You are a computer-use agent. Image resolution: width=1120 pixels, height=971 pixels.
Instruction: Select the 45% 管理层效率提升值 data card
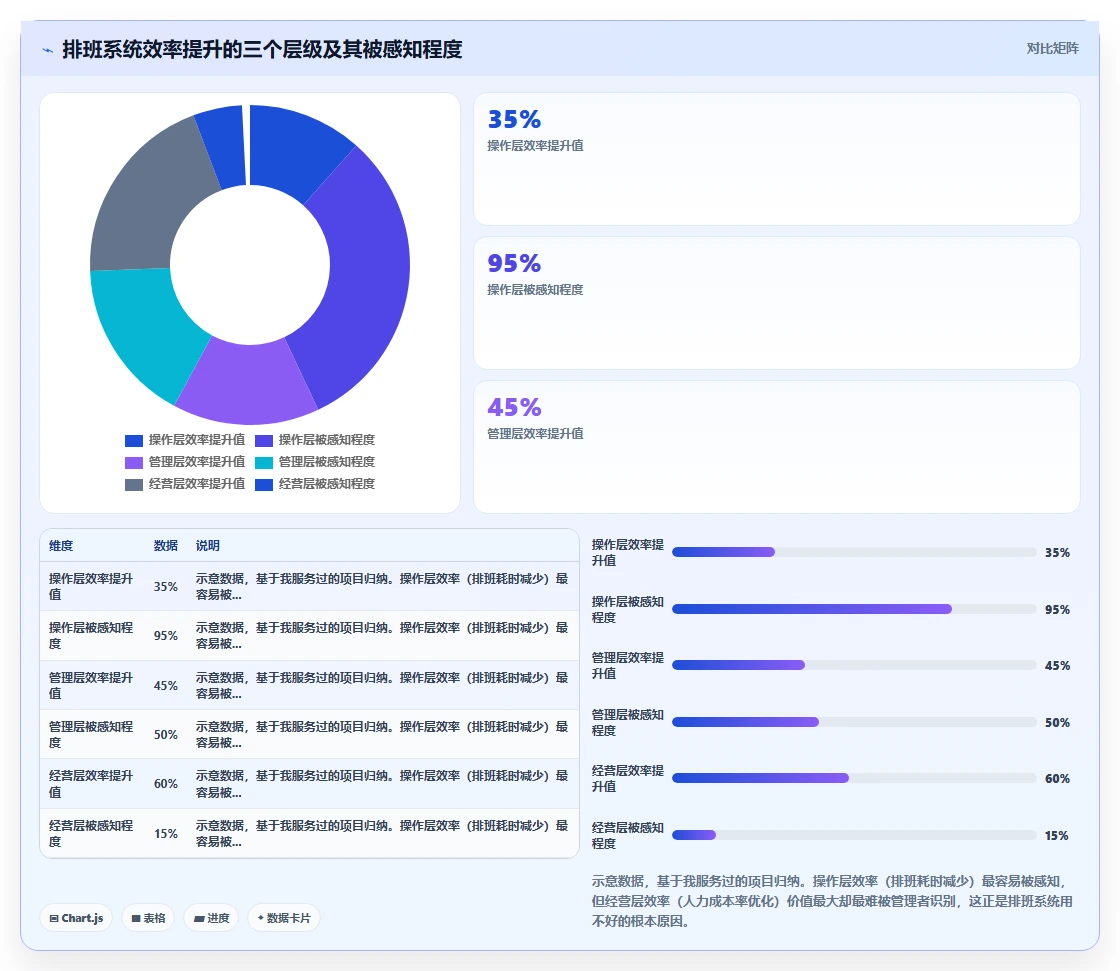click(776, 447)
